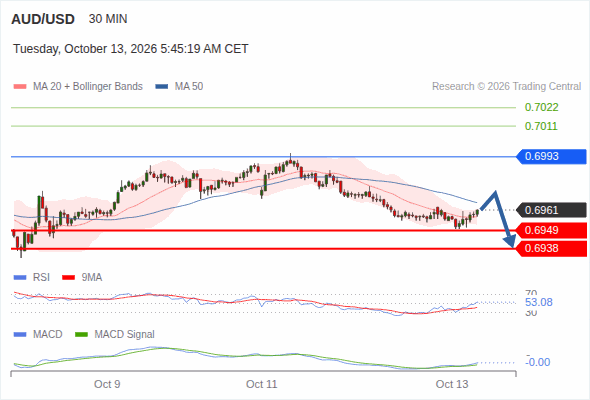Click the Oct 9 date axis label

click(107, 384)
